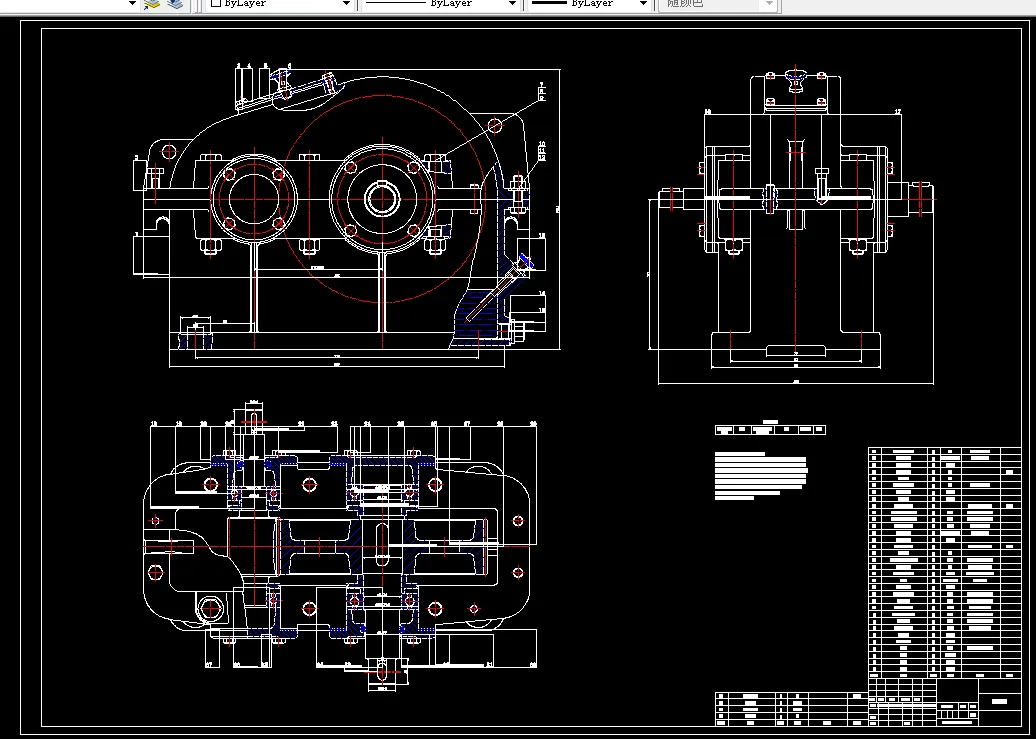Expand the layer list dropdown arrow
This screenshot has width=1036, height=739.
coord(132,3)
